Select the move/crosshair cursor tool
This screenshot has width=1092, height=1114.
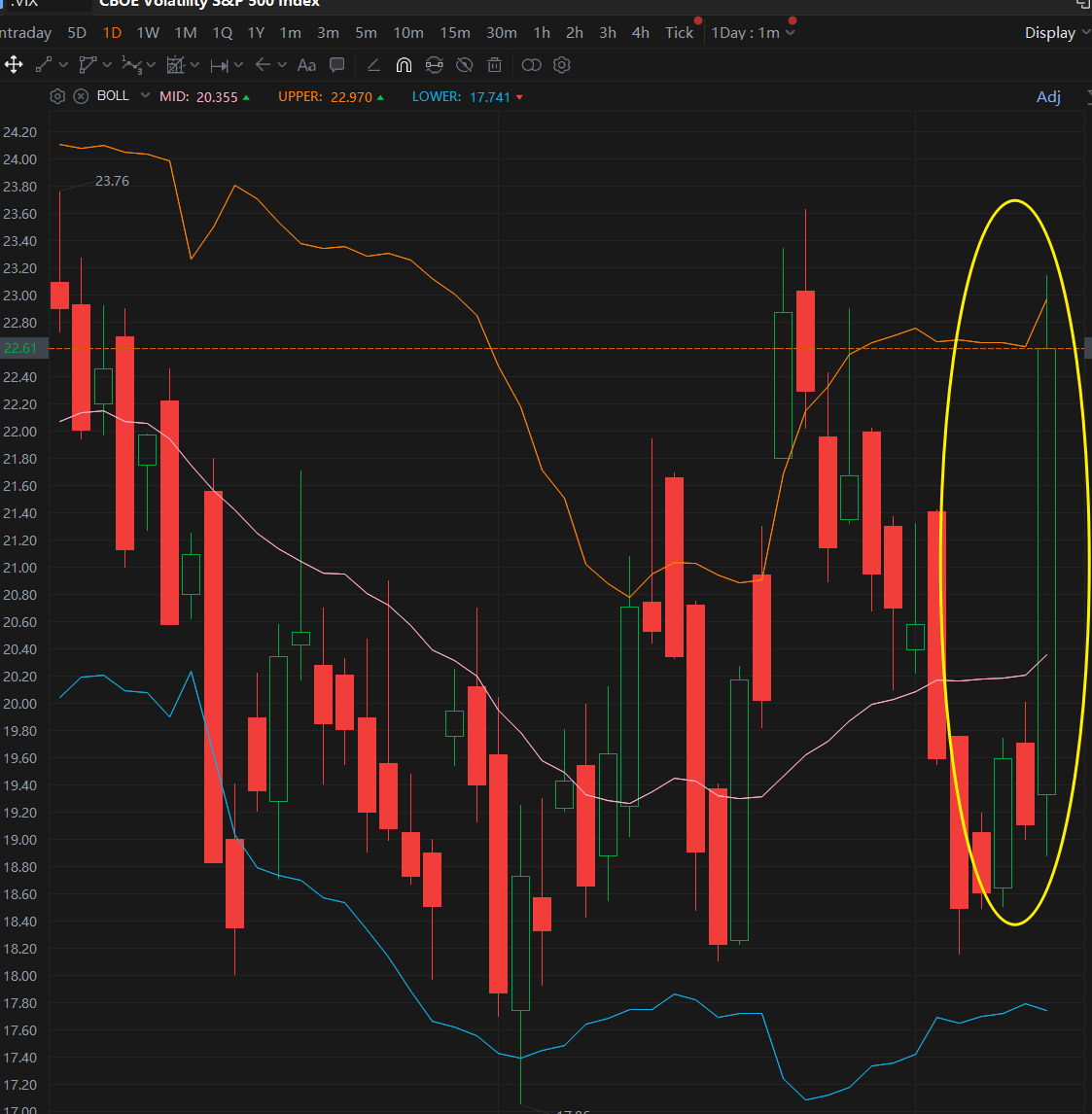(14, 65)
